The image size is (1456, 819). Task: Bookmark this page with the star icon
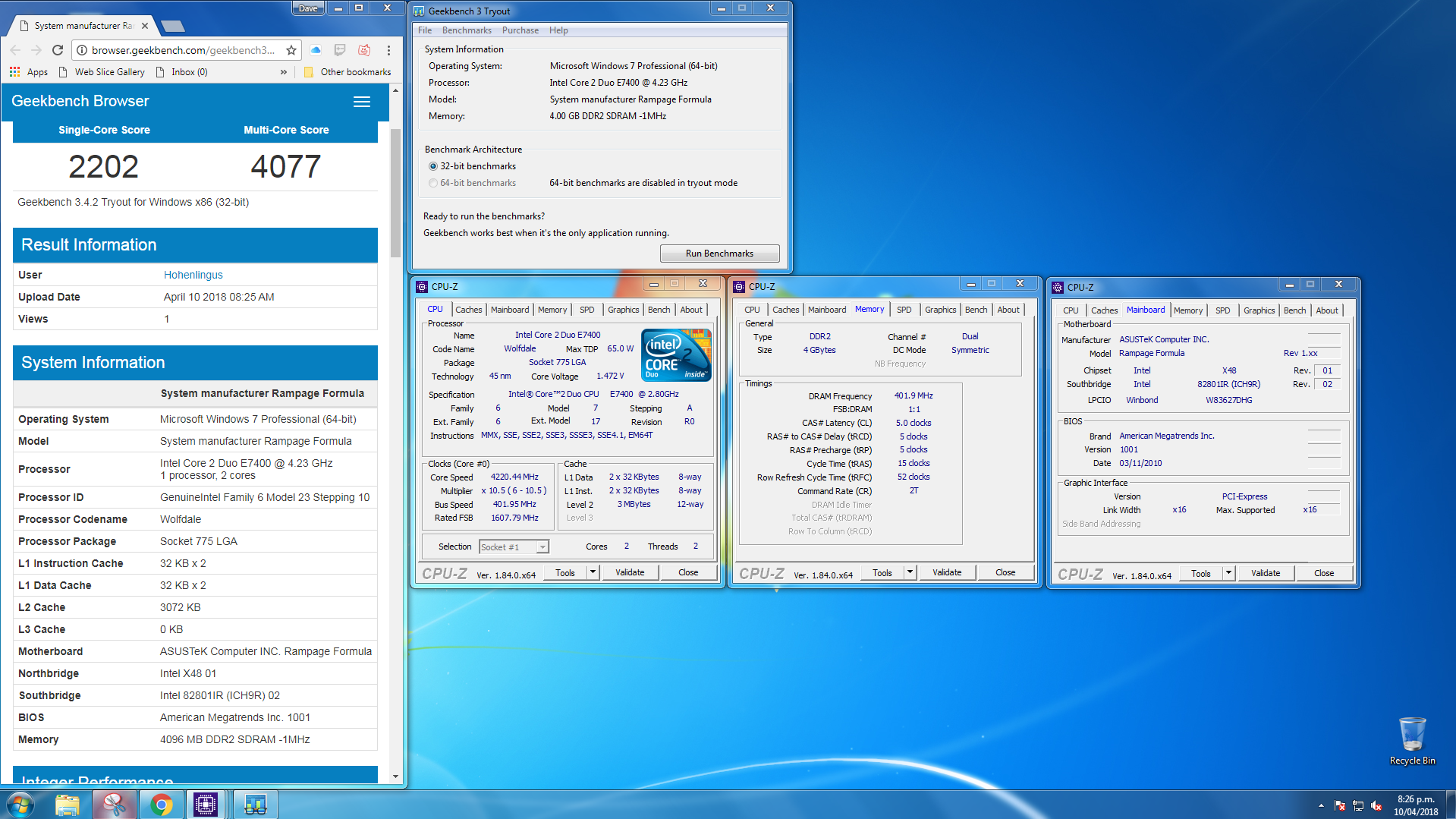point(291,50)
